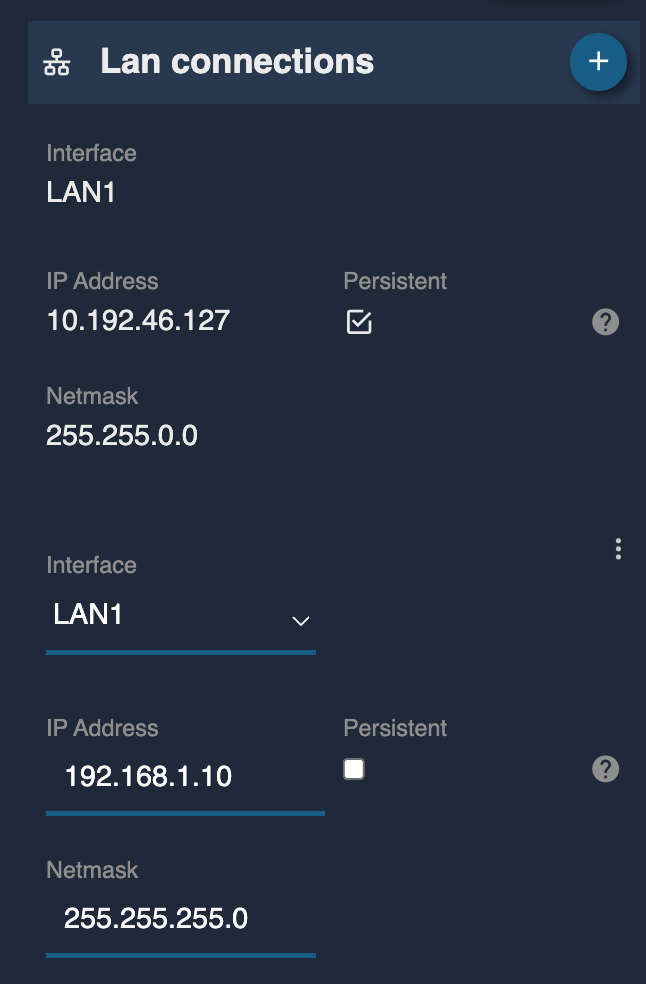Screen dimensions: 646x984
Task: Uncheck Persistent for the 10.192.46.127 address
Action: 359,322
